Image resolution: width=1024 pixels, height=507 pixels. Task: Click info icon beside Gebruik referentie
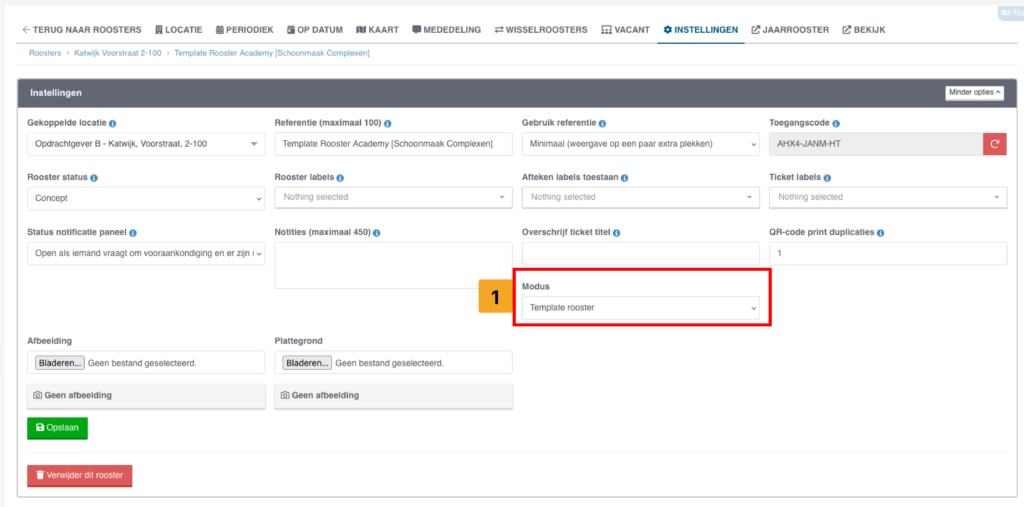602,123
